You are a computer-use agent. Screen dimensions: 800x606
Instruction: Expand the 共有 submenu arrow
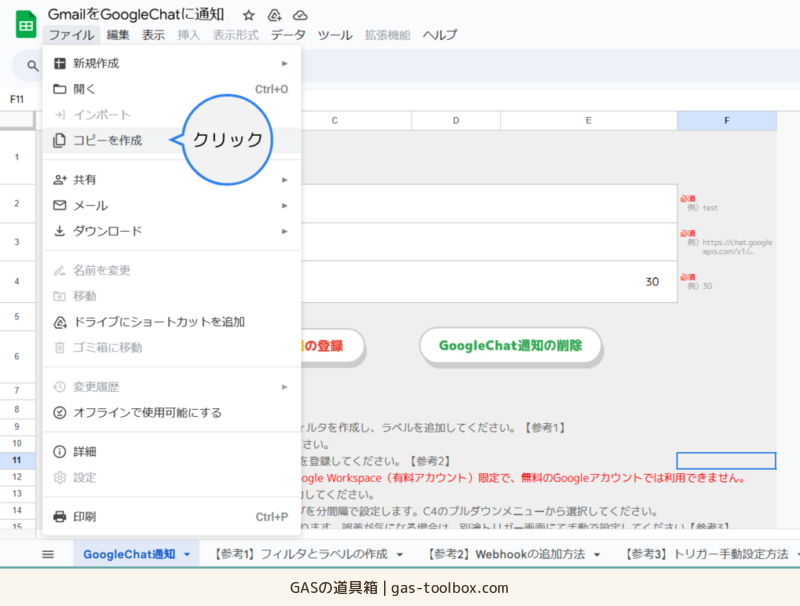[x=285, y=180]
